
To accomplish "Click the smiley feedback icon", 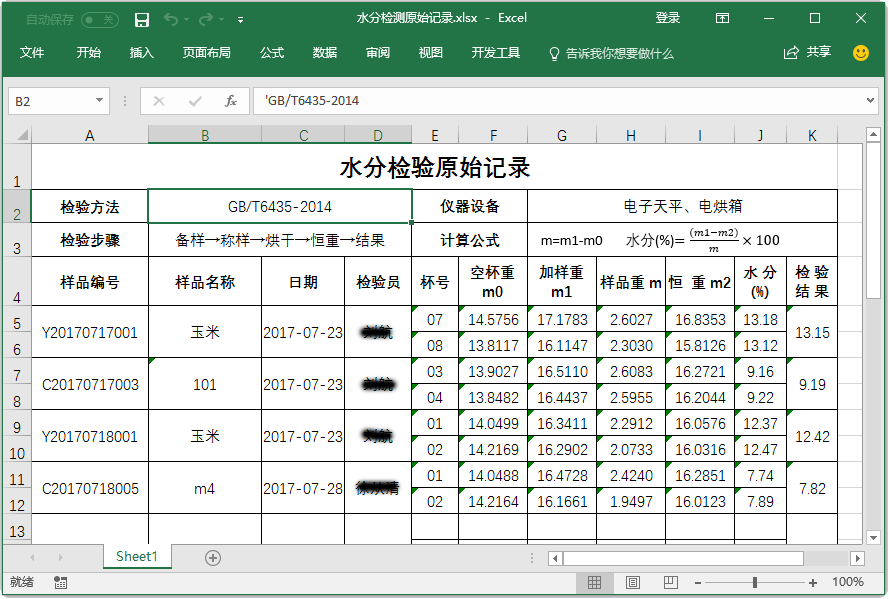I will pyautogui.click(x=861, y=53).
